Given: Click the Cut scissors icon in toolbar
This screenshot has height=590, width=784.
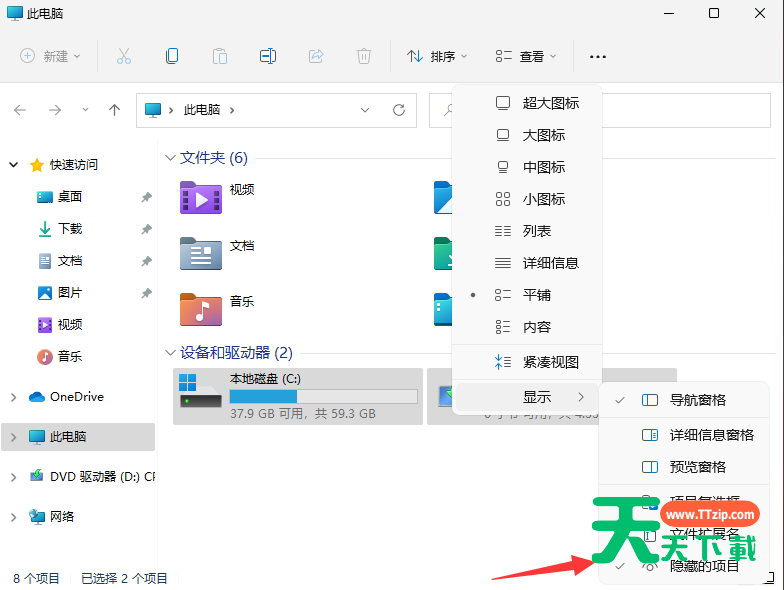Looking at the screenshot, I should (124, 56).
